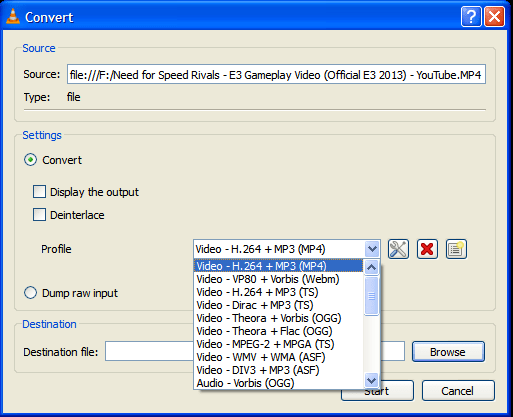Screen dimensions: 513x417
Task: Open the help question mark button
Action: pos(471,17)
